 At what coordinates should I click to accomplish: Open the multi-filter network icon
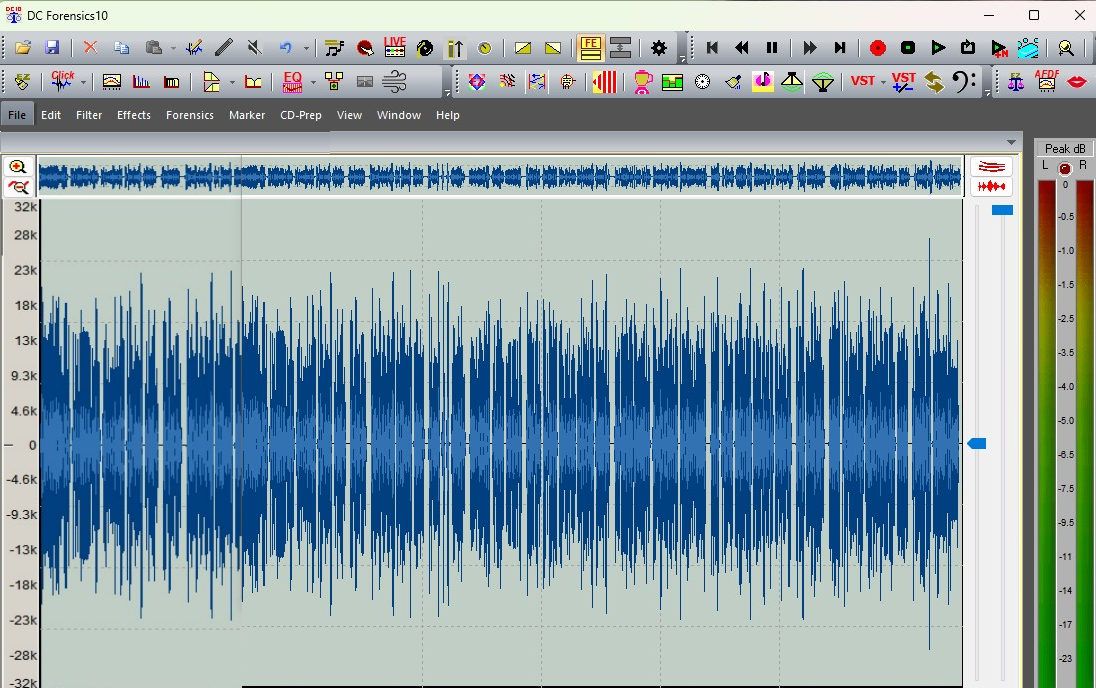334,82
